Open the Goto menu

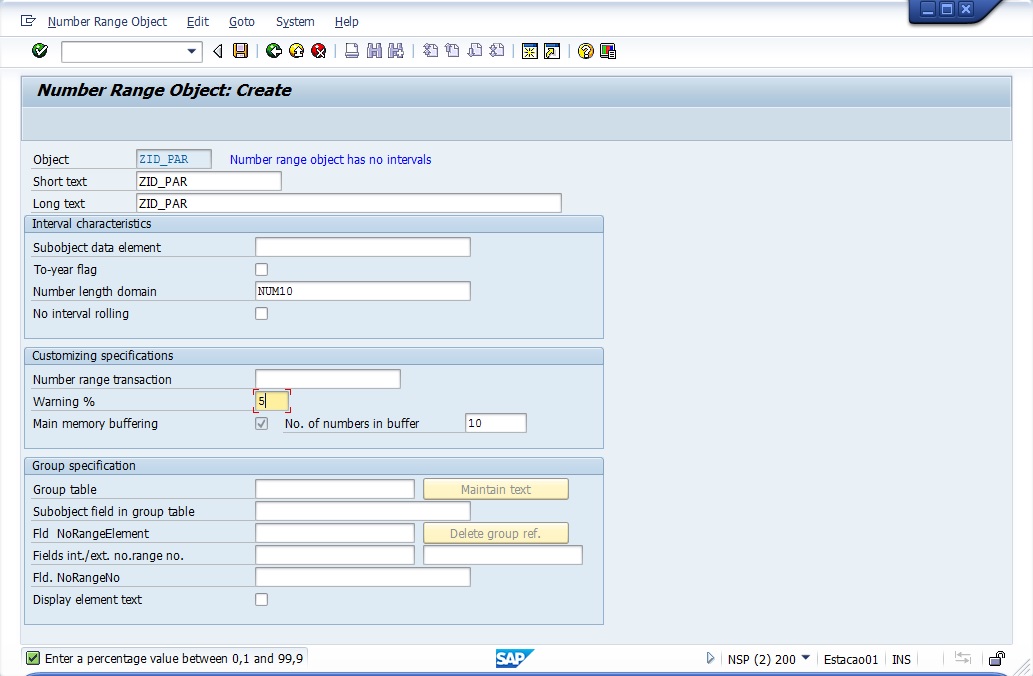[x=241, y=21]
